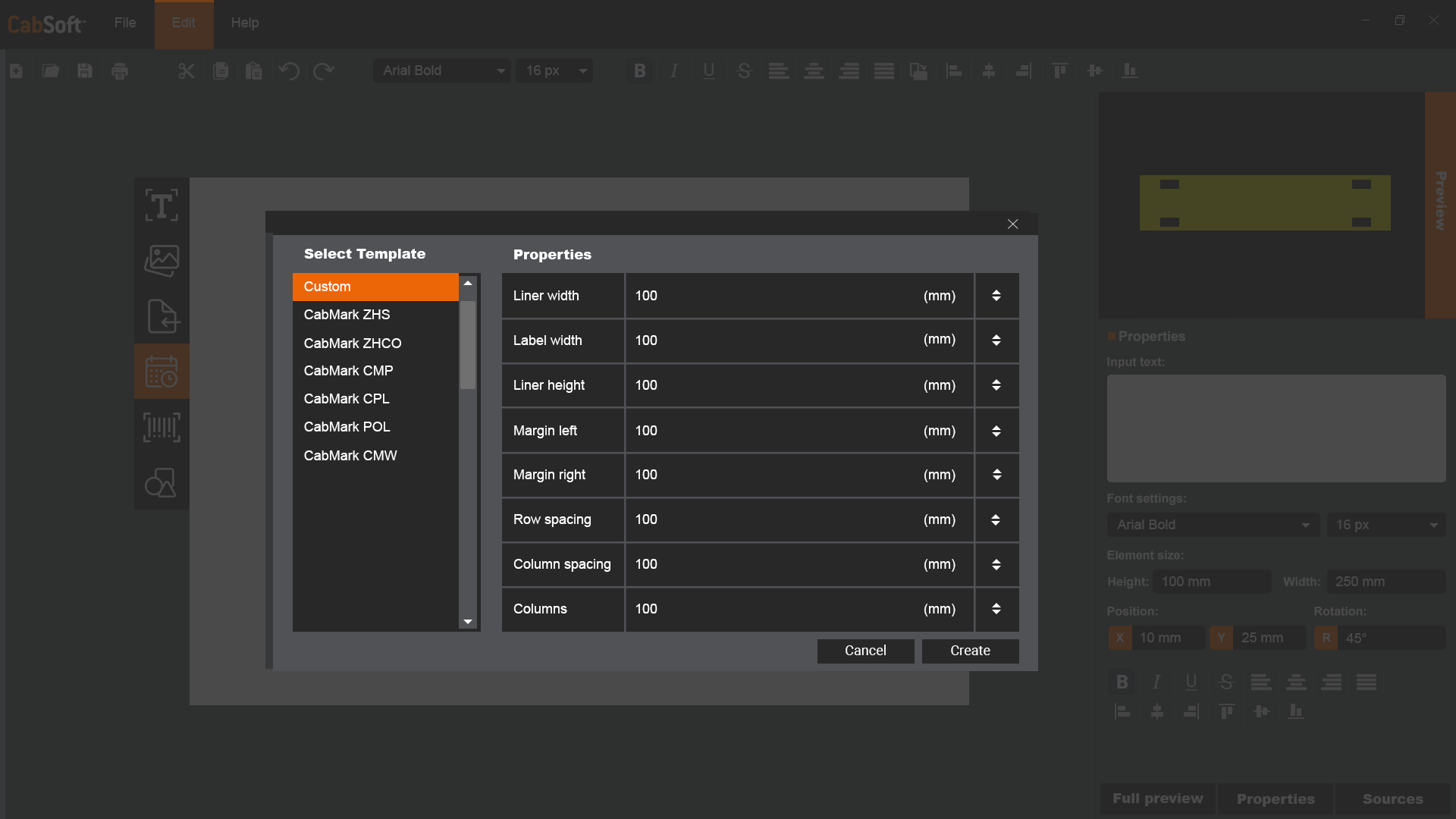Toggle italic text formatting
This screenshot has width=1456, height=819.
point(673,71)
